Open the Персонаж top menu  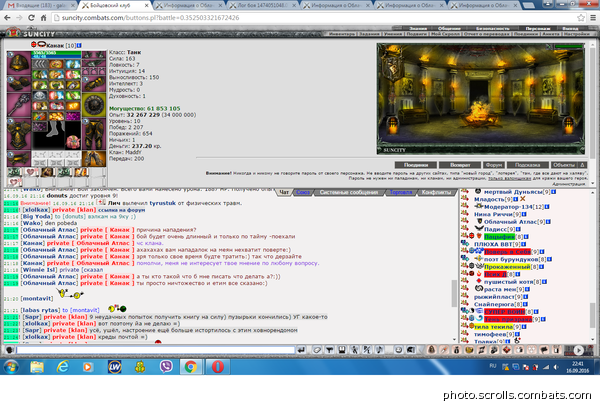coord(538,28)
